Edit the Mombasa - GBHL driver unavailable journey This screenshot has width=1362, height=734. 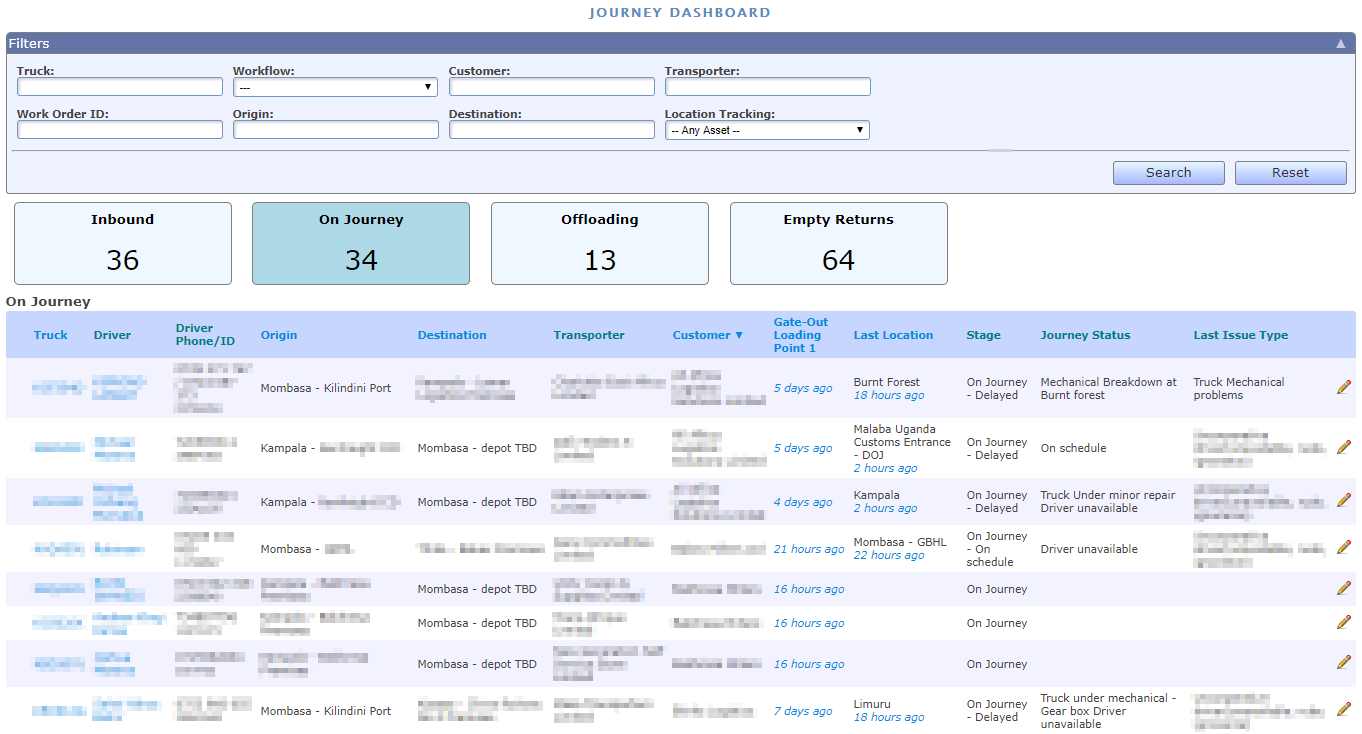tap(1344, 548)
